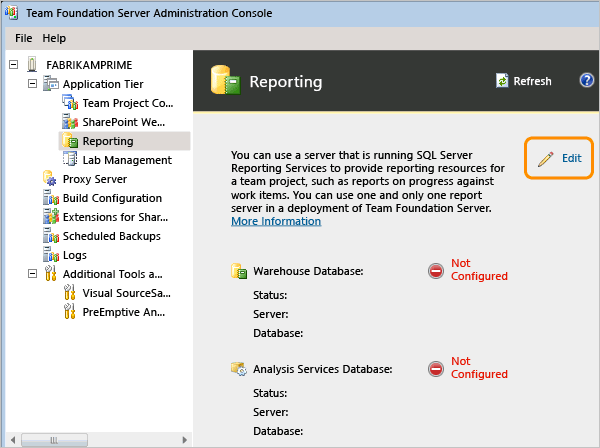Click the pencil Edit icon
600x448 pixels.
pyautogui.click(x=545, y=159)
